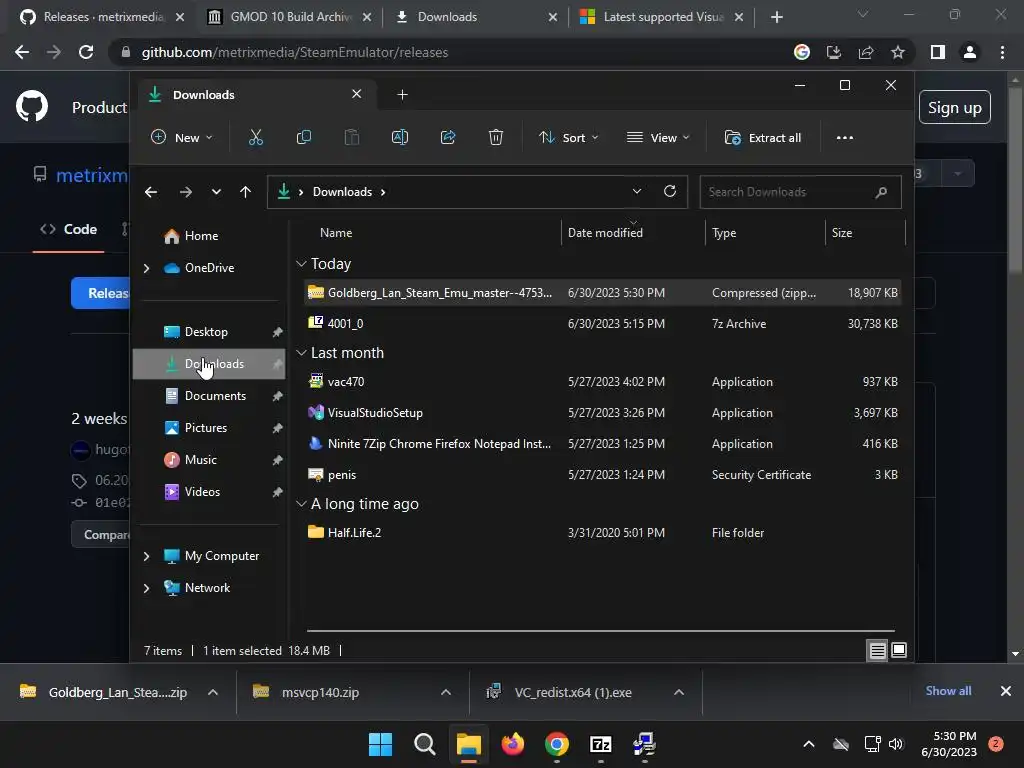Switch to Releases metrixmedia tab
The image size is (1024, 768).
(103, 17)
